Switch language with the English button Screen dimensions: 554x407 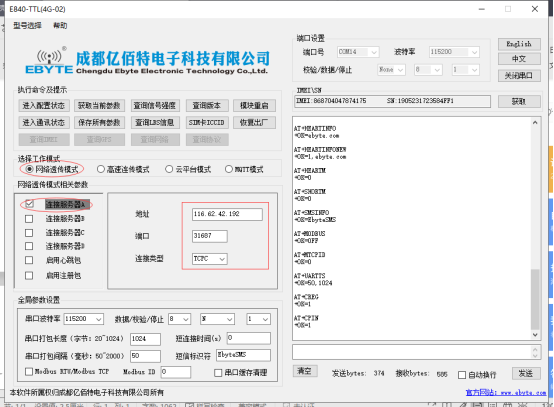pyautogui.click(x=519, y=44)
